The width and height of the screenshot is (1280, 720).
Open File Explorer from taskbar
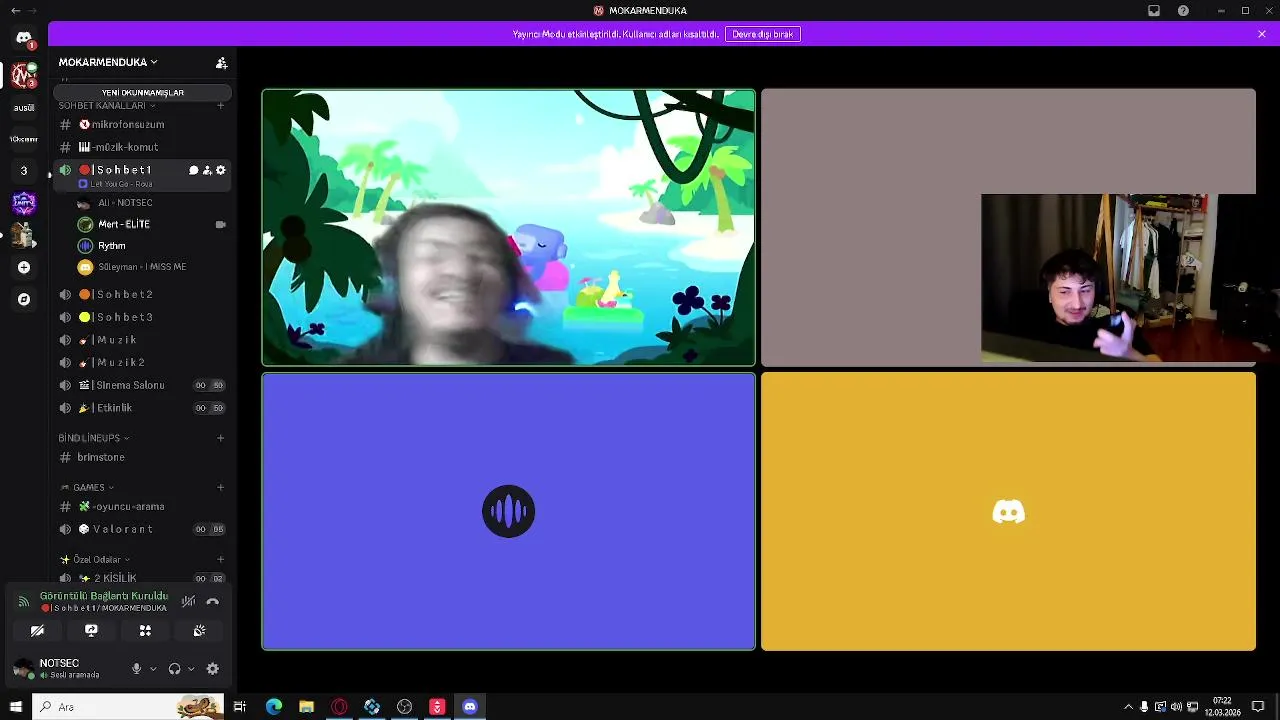pos(306,707)
